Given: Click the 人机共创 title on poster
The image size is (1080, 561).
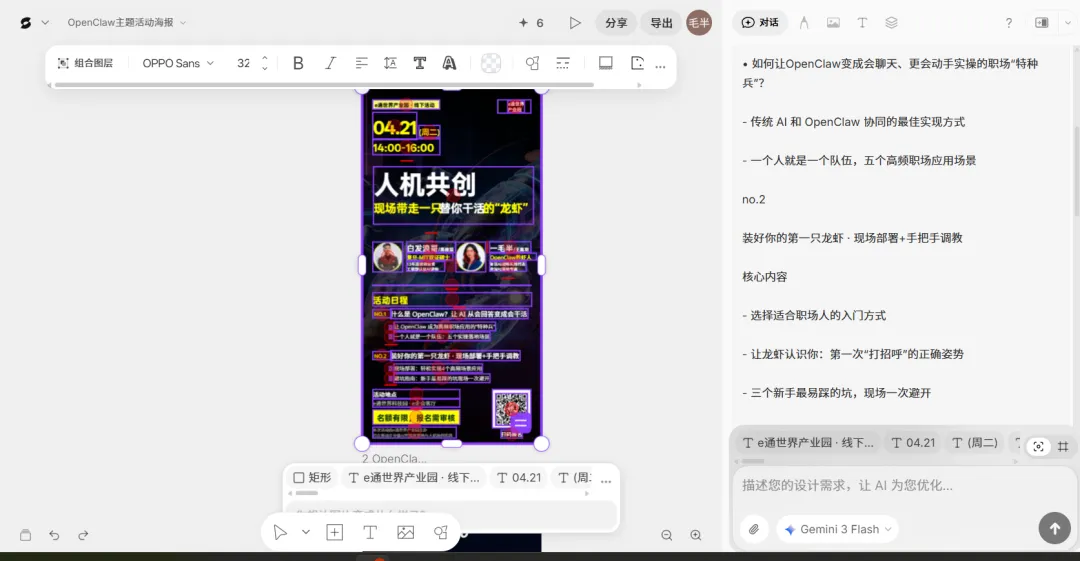Looking at the screenshot, I should [x=425, y=184].
